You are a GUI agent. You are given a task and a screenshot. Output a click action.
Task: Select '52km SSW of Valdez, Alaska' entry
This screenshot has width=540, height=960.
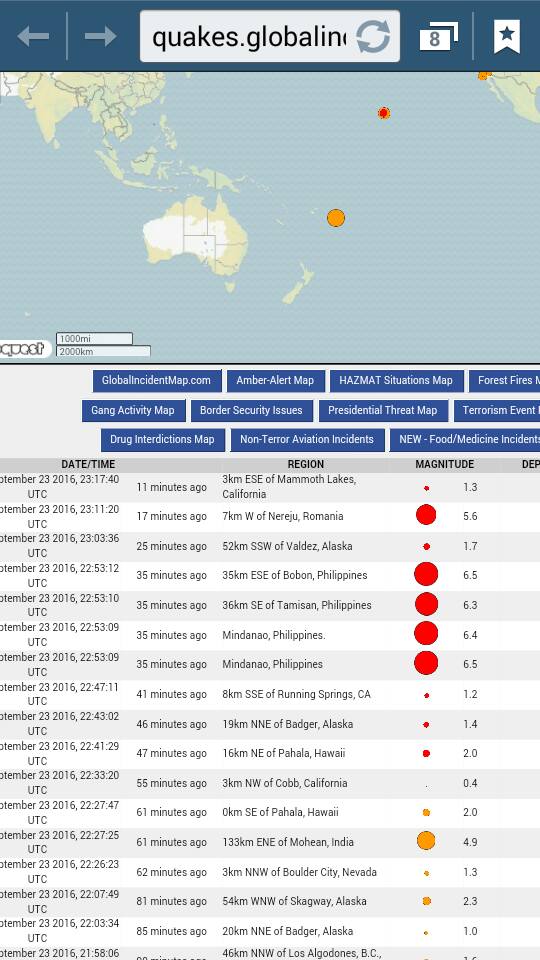click(287, 546)
